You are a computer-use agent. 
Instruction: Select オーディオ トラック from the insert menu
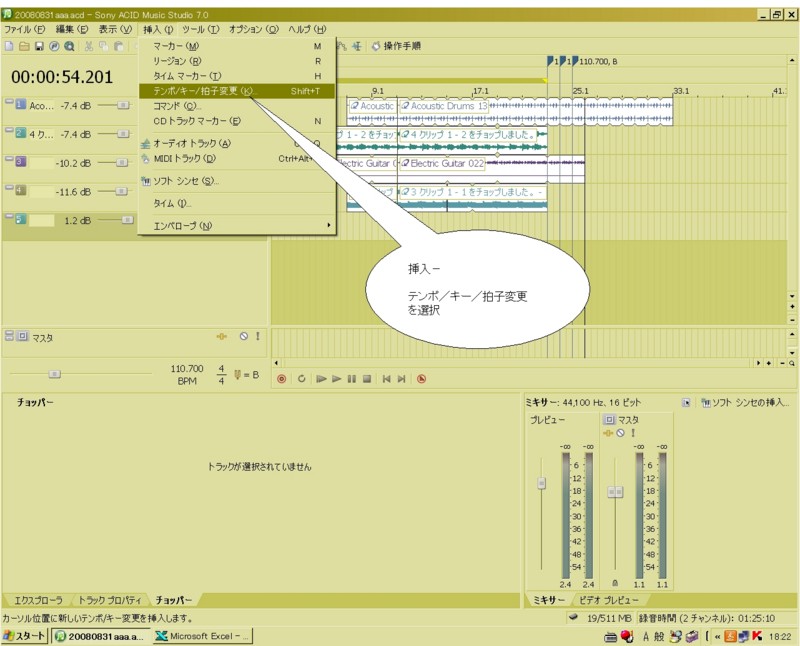[237, 143]
